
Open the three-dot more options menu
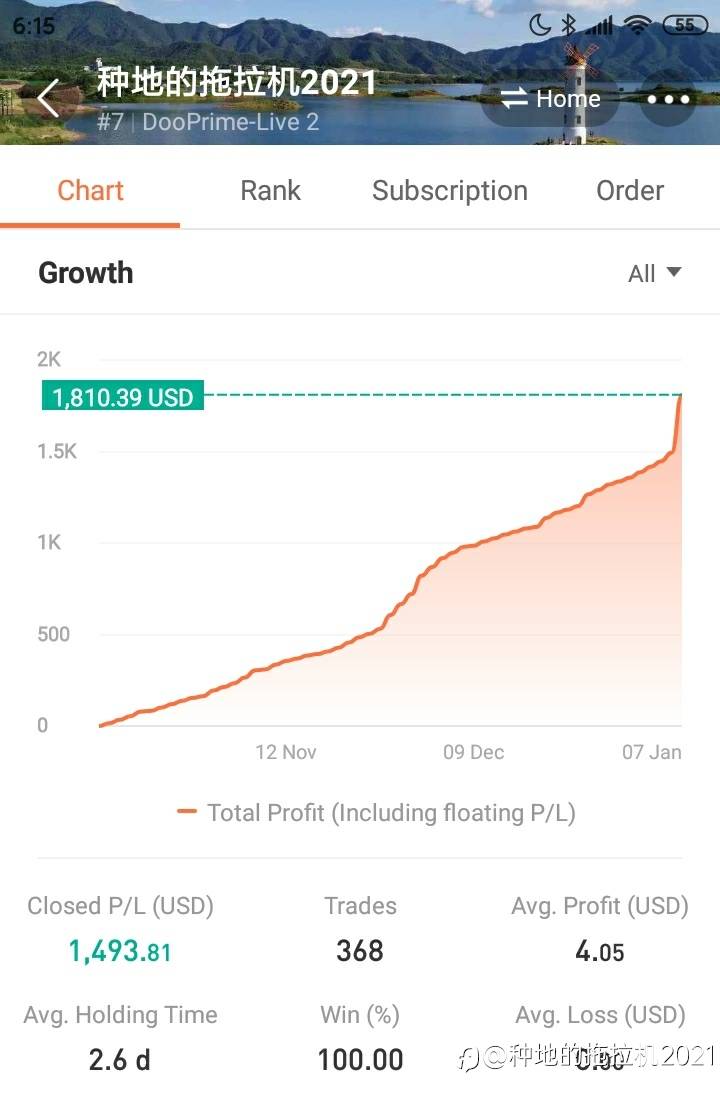[668, 99]
